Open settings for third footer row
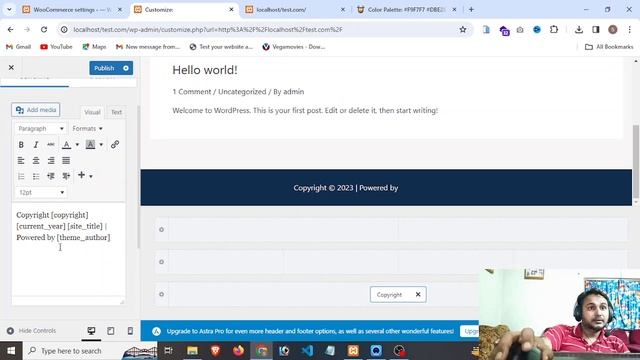 pyautogui.click(x=162, y=294)
